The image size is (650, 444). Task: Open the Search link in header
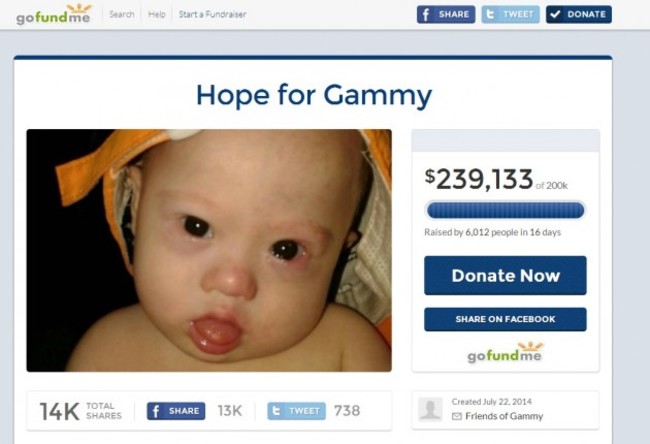point(122,14)
